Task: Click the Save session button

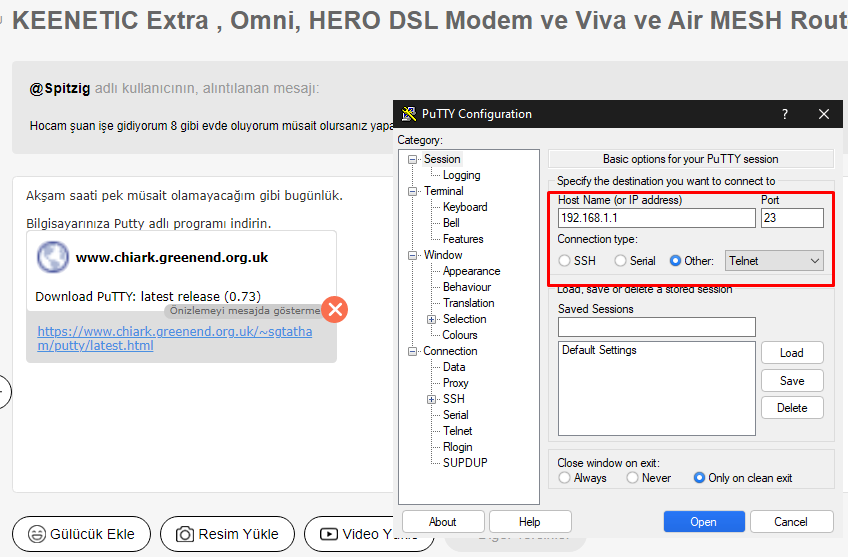Action: pyautogui.click(x=792, y=381)
